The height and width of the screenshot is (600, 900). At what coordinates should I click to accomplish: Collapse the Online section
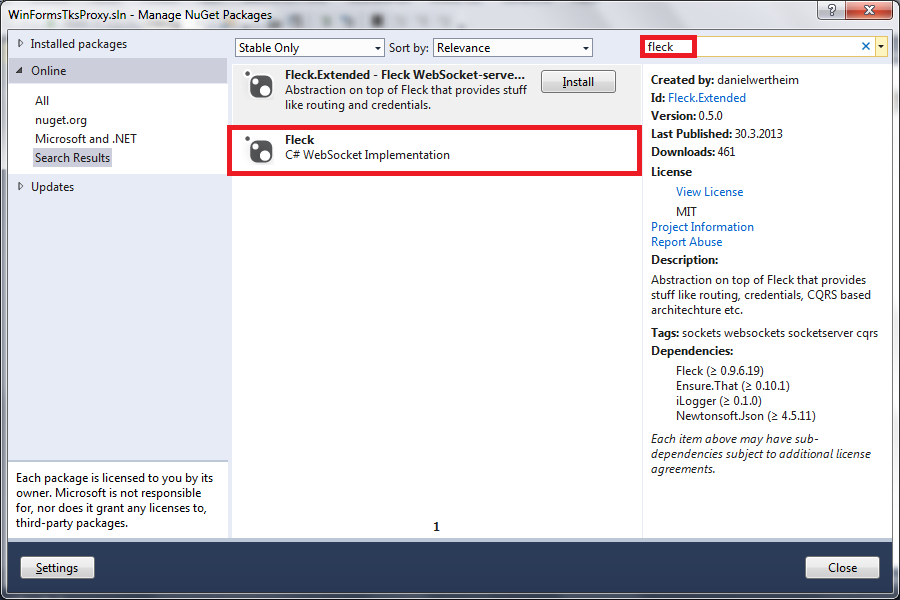[20, 71]
